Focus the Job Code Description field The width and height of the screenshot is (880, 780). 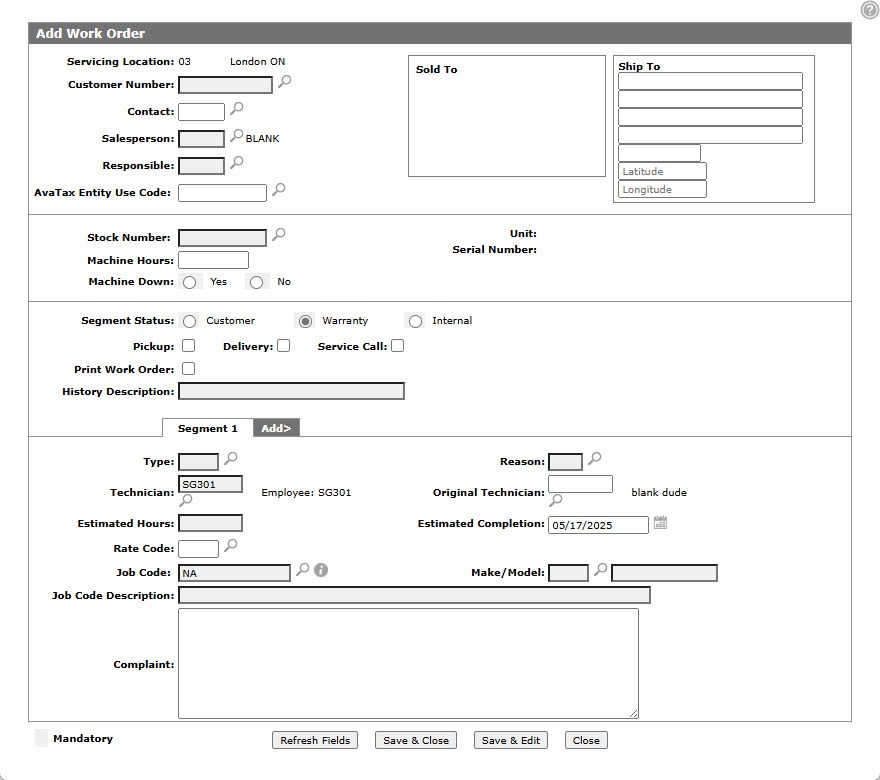tap(414, 595)
